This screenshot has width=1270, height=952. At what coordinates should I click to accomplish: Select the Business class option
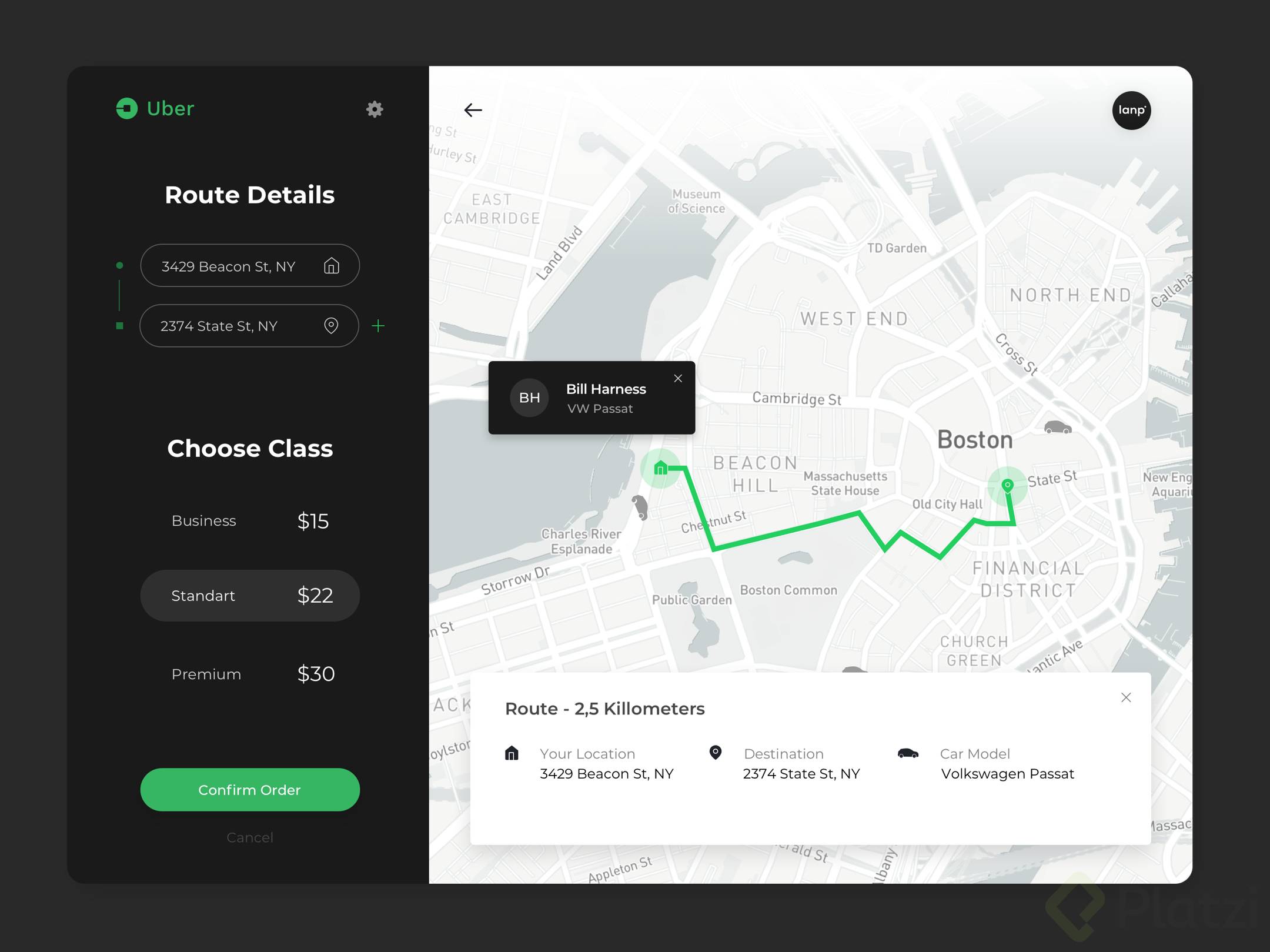250,521
